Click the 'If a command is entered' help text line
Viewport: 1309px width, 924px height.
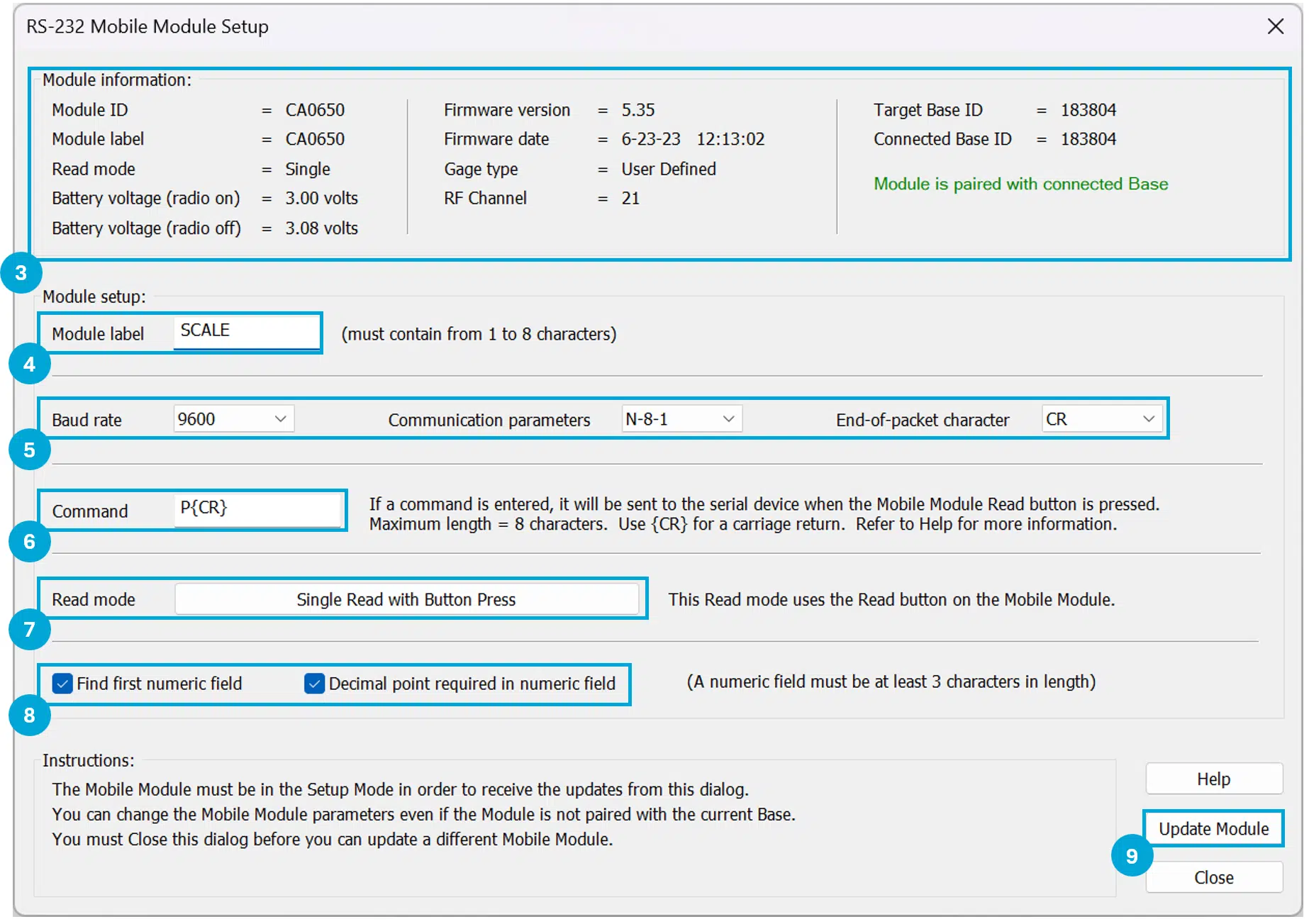(x=764, y=504)
